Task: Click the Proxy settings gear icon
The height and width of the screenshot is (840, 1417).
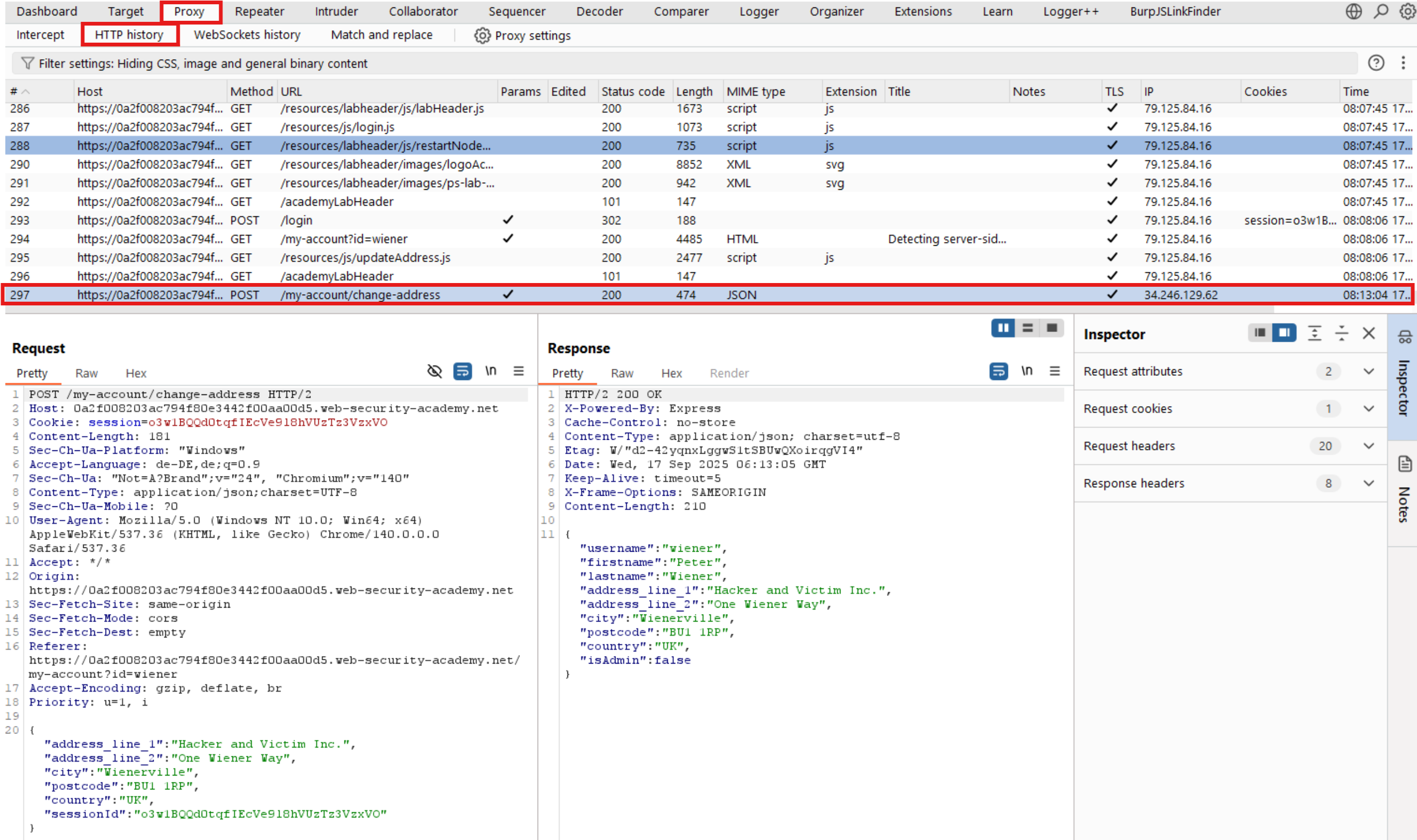Action: click(482, 36)
